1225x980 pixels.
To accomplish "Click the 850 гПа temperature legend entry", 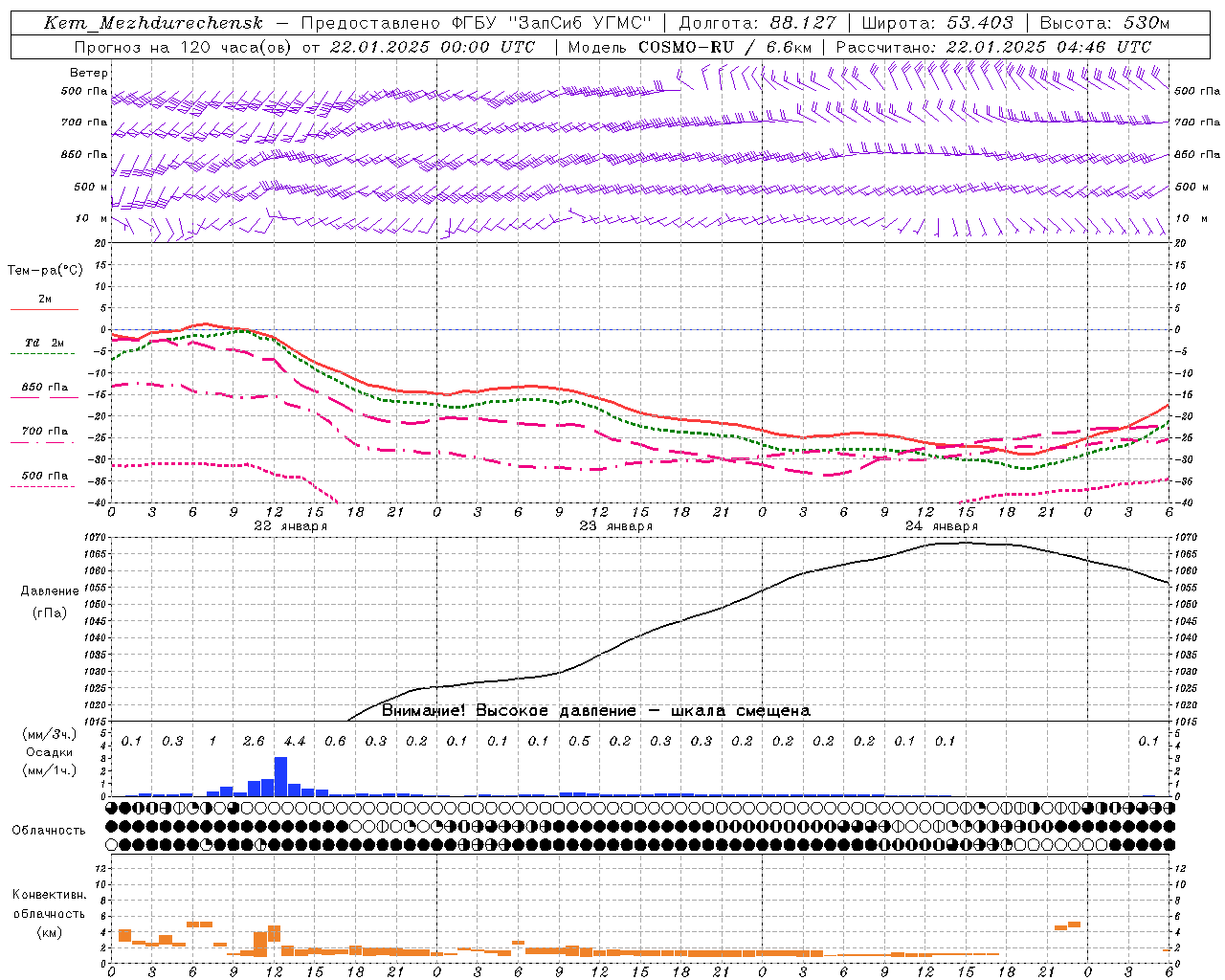I will [45, 388].
